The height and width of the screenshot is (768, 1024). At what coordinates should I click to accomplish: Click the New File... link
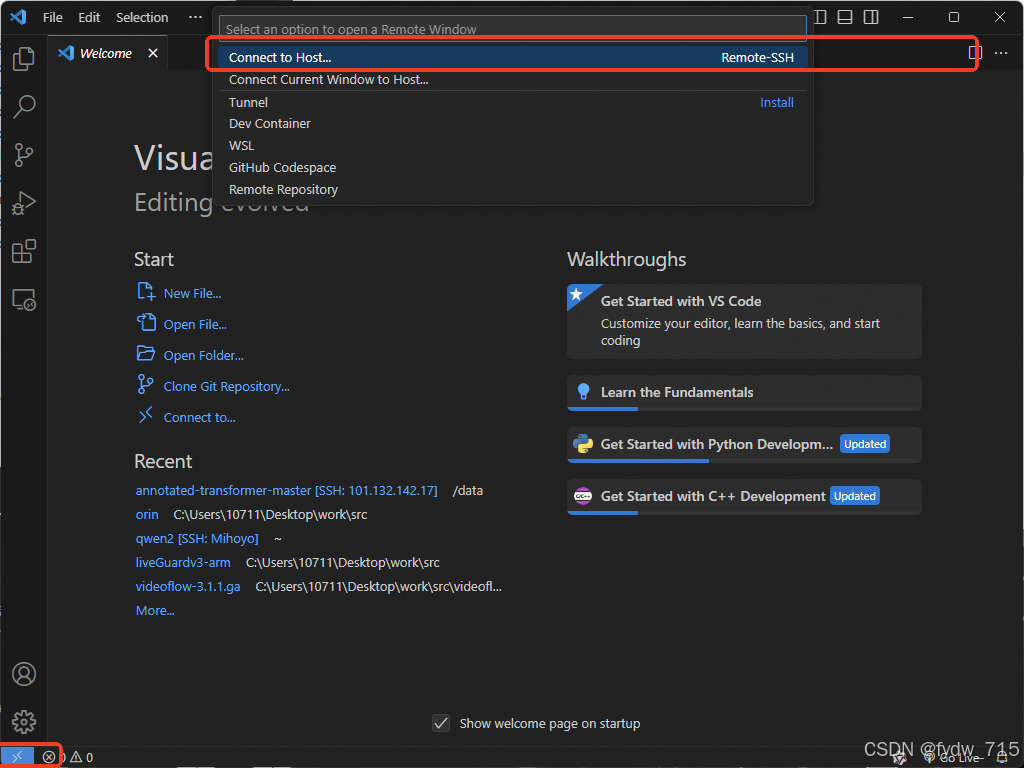[x=192, y=294]
